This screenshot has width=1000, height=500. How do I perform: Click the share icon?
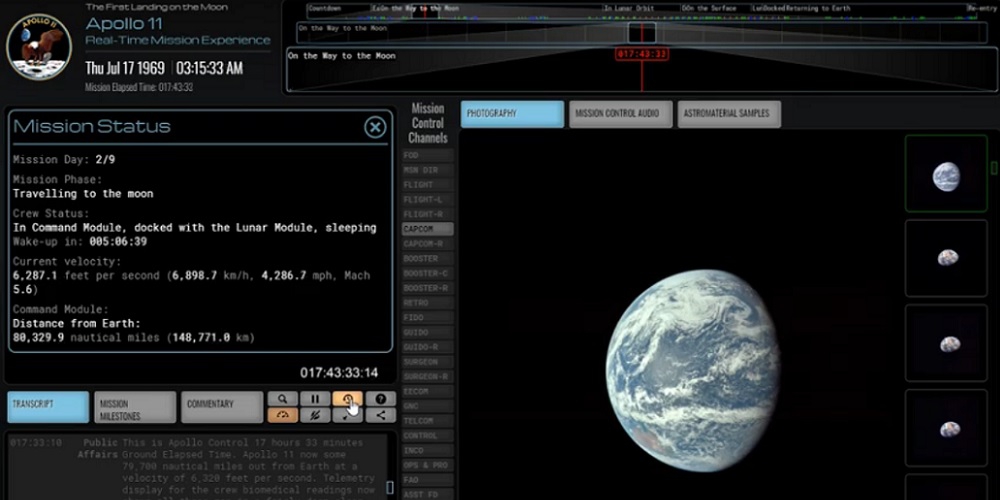(x=381, y=415)
